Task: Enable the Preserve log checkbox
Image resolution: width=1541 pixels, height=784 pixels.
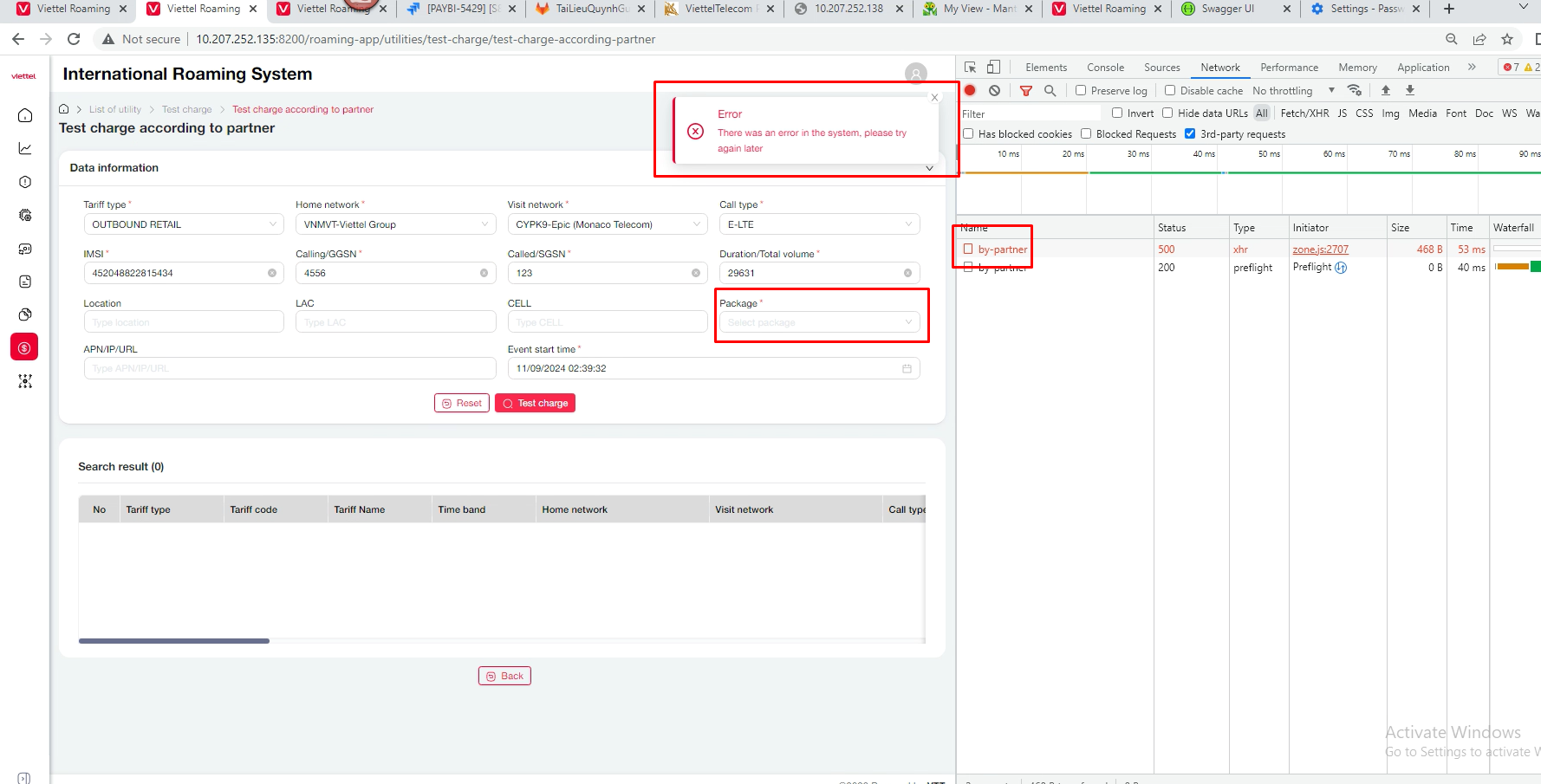Action: click(x=1081, y=90)
